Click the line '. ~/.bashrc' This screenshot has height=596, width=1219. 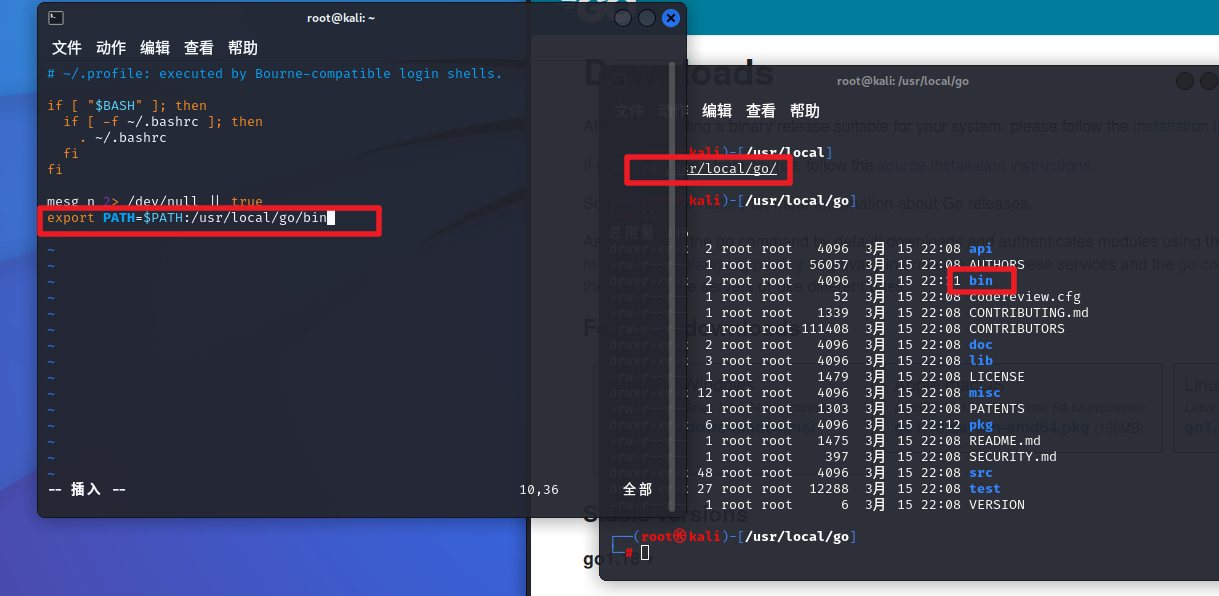pyautogui.click(x=123, y=137)
